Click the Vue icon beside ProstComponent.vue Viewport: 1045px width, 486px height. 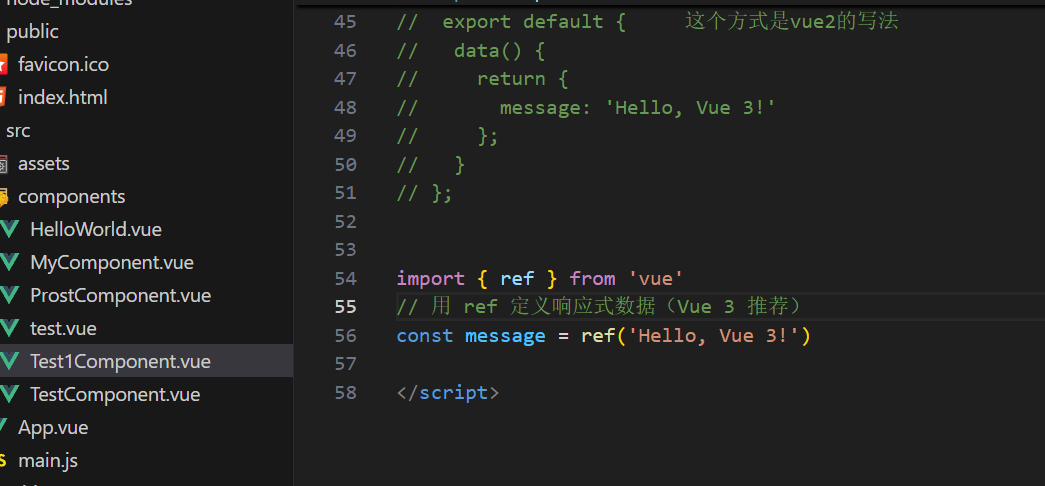click(9, 296)
